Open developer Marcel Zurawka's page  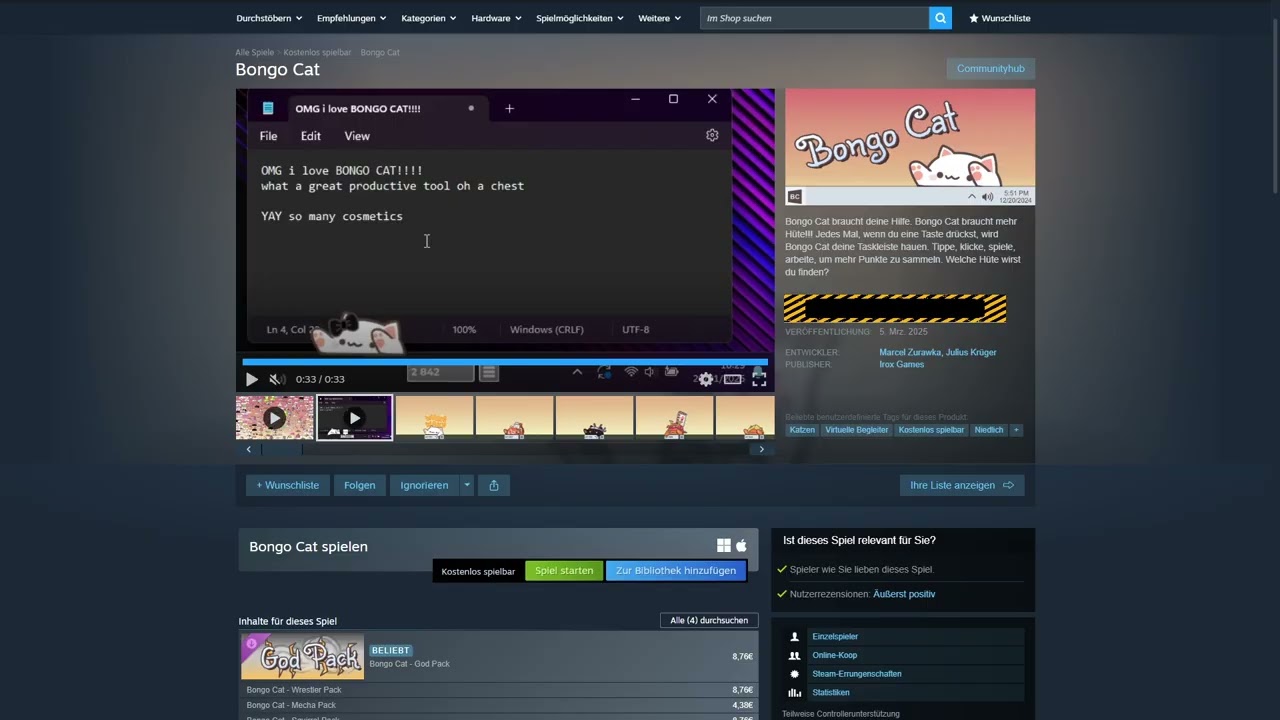point(909,352)
